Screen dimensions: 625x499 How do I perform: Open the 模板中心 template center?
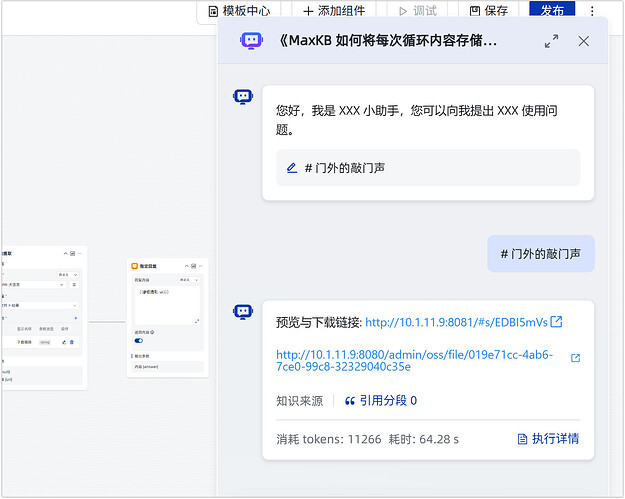point(240,11)
